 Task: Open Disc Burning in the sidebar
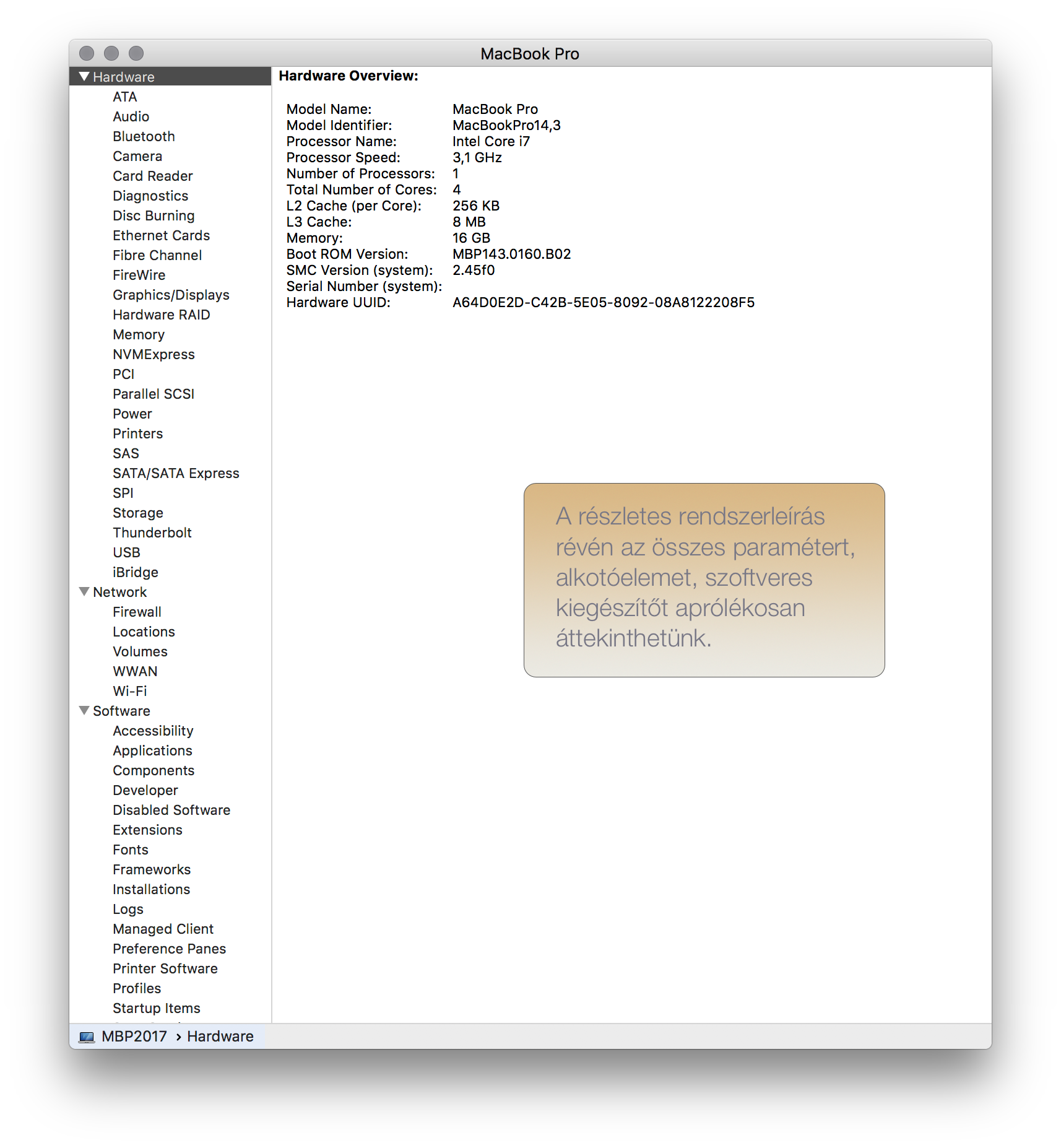tap(154, 215)
